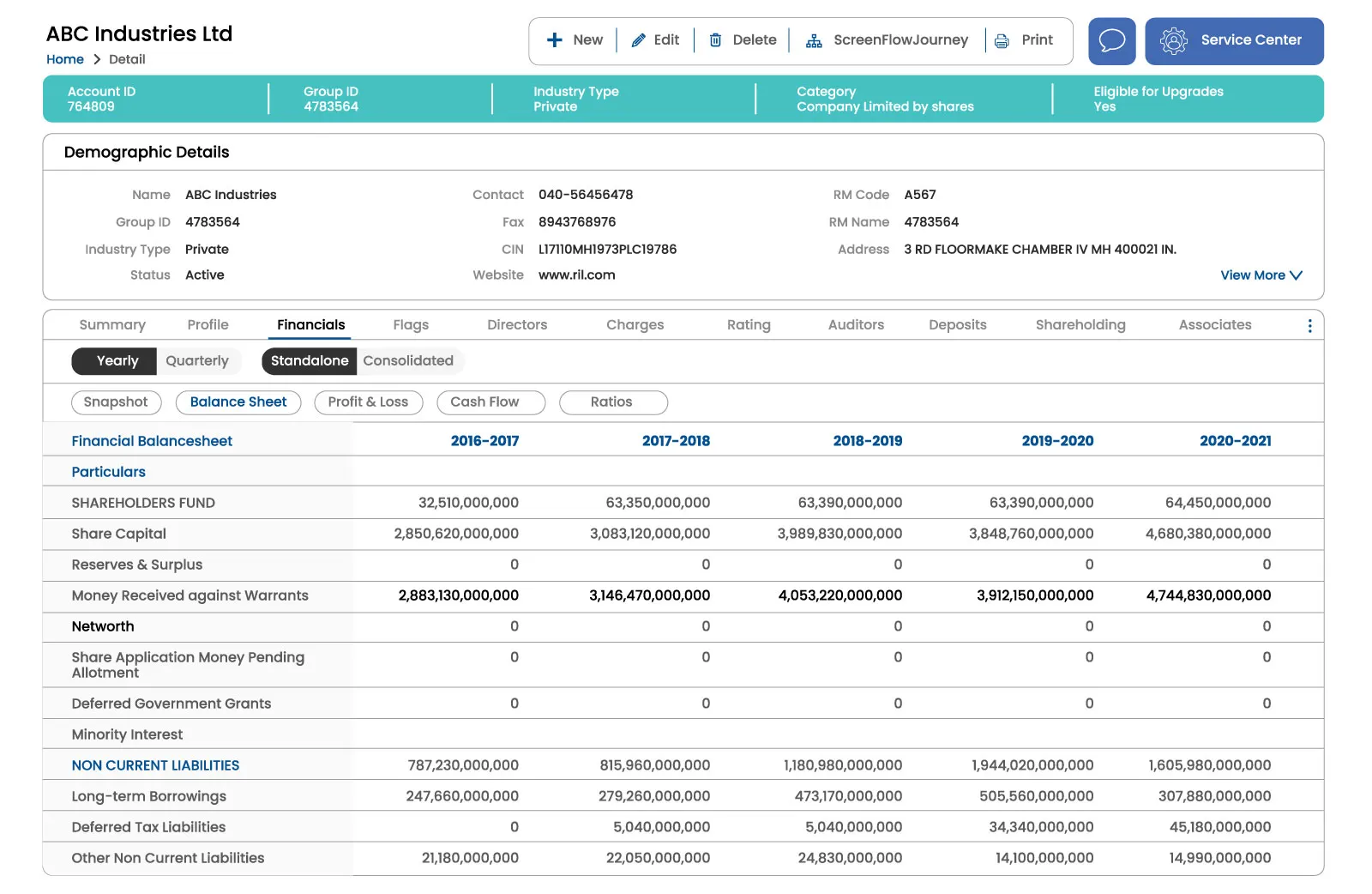
Task: Switch to the Directors tab
Action: 517,325
